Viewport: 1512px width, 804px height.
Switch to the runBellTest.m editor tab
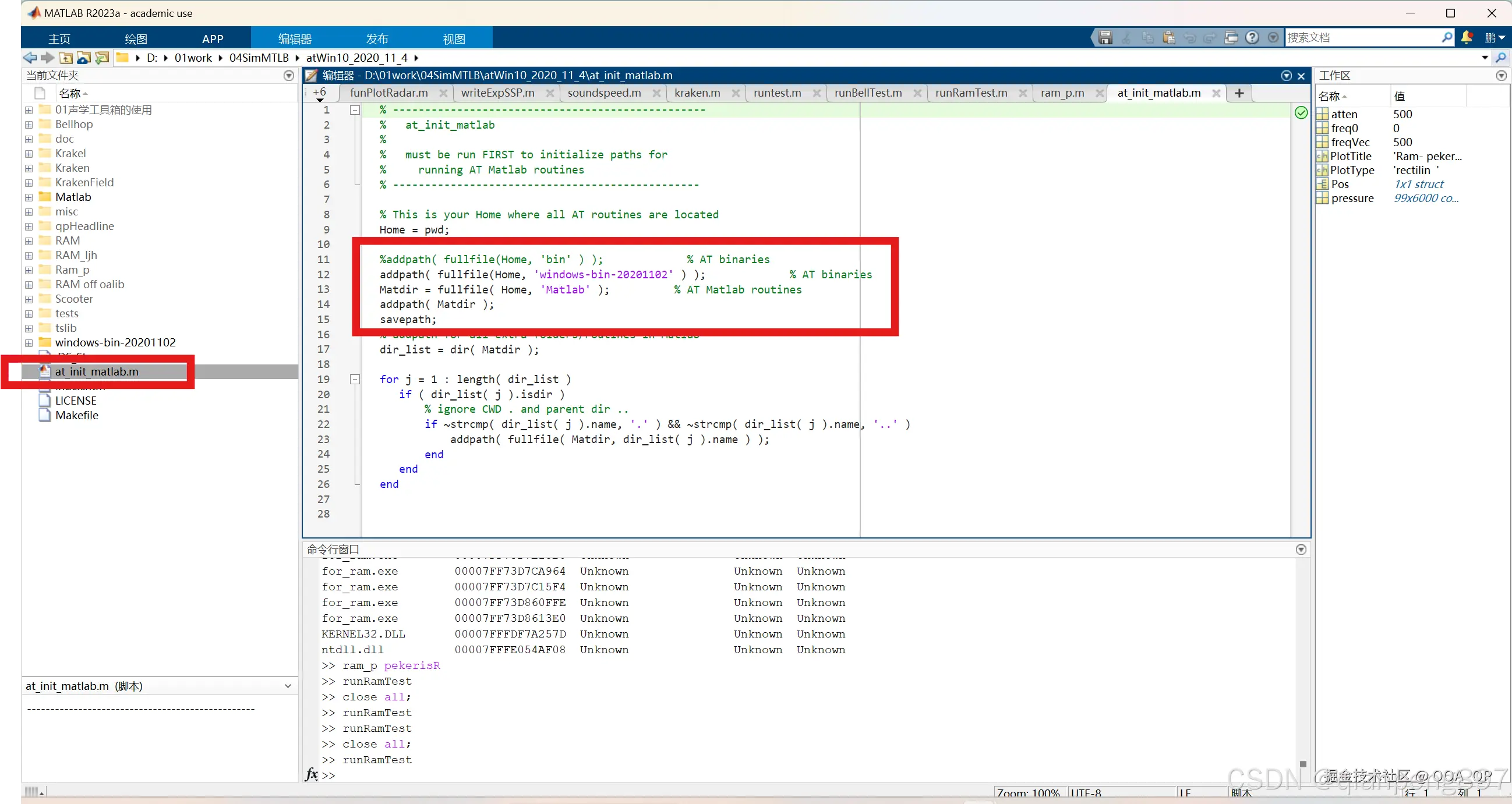(x=867, y=93)
